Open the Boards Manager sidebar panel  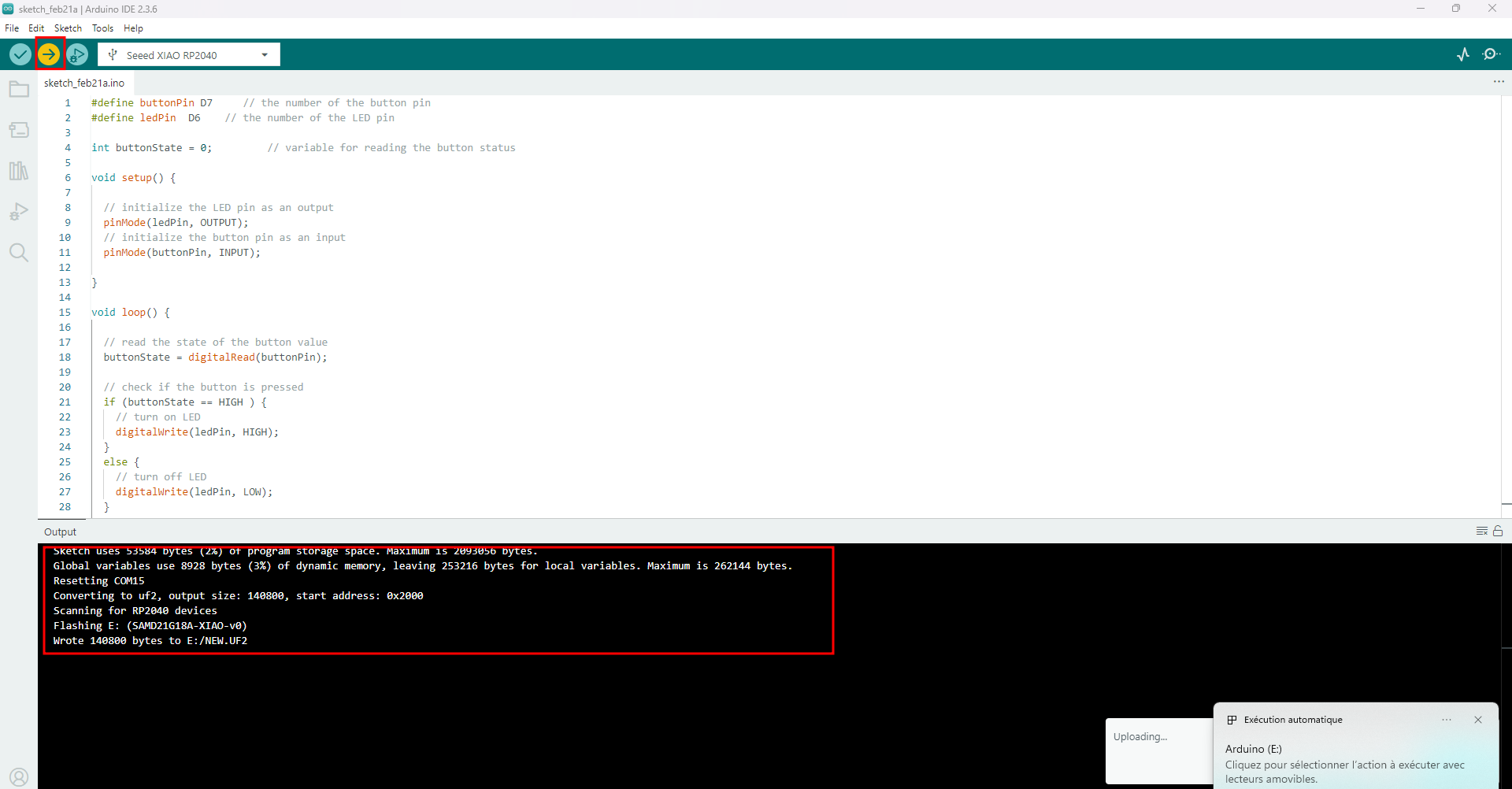point(19,130)
